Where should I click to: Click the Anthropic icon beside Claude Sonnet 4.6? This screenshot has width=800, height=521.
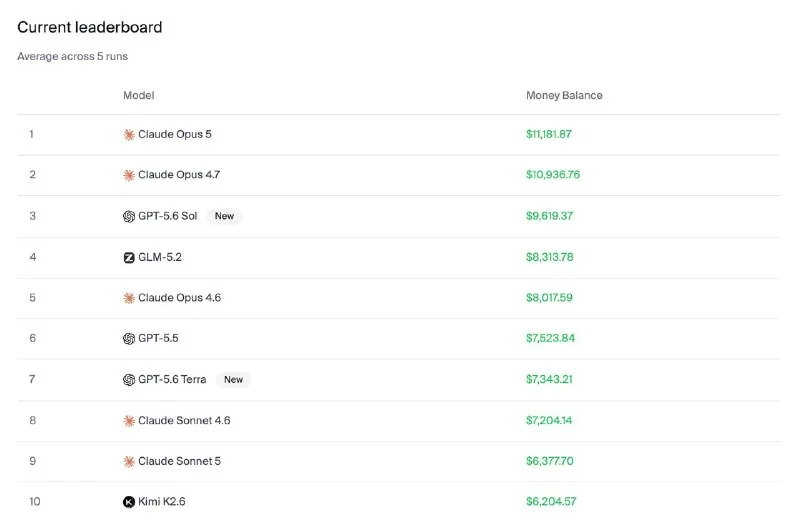(129, 421)
